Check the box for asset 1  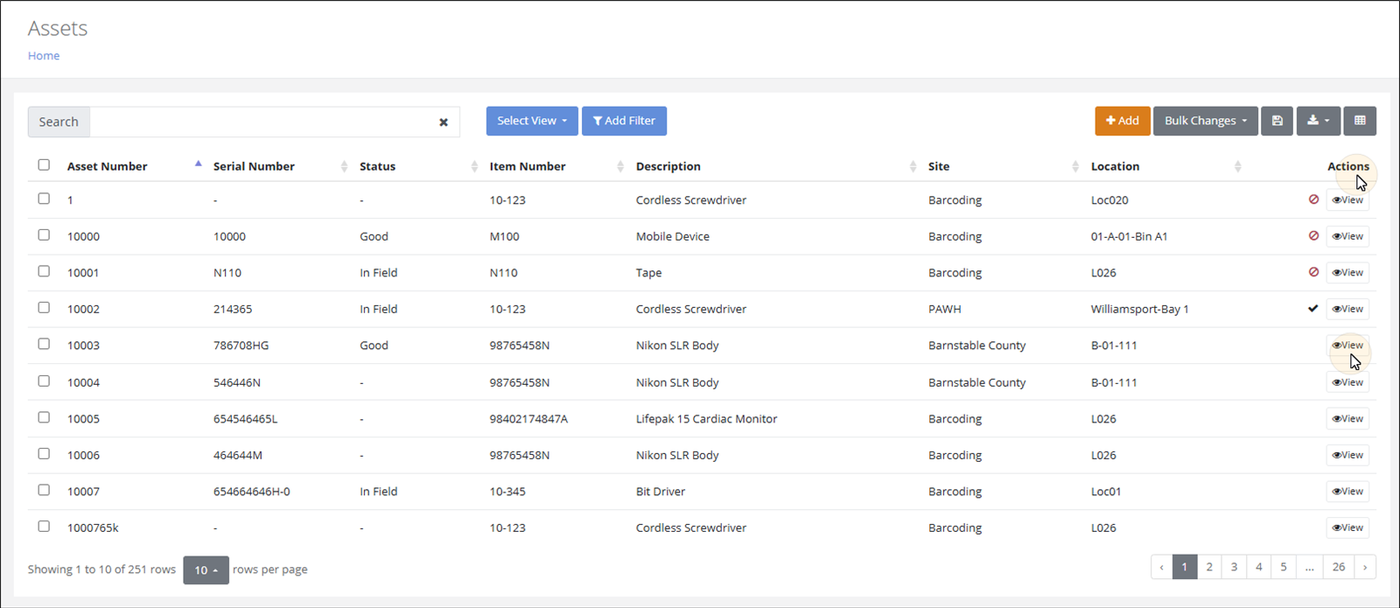point(44,198)
